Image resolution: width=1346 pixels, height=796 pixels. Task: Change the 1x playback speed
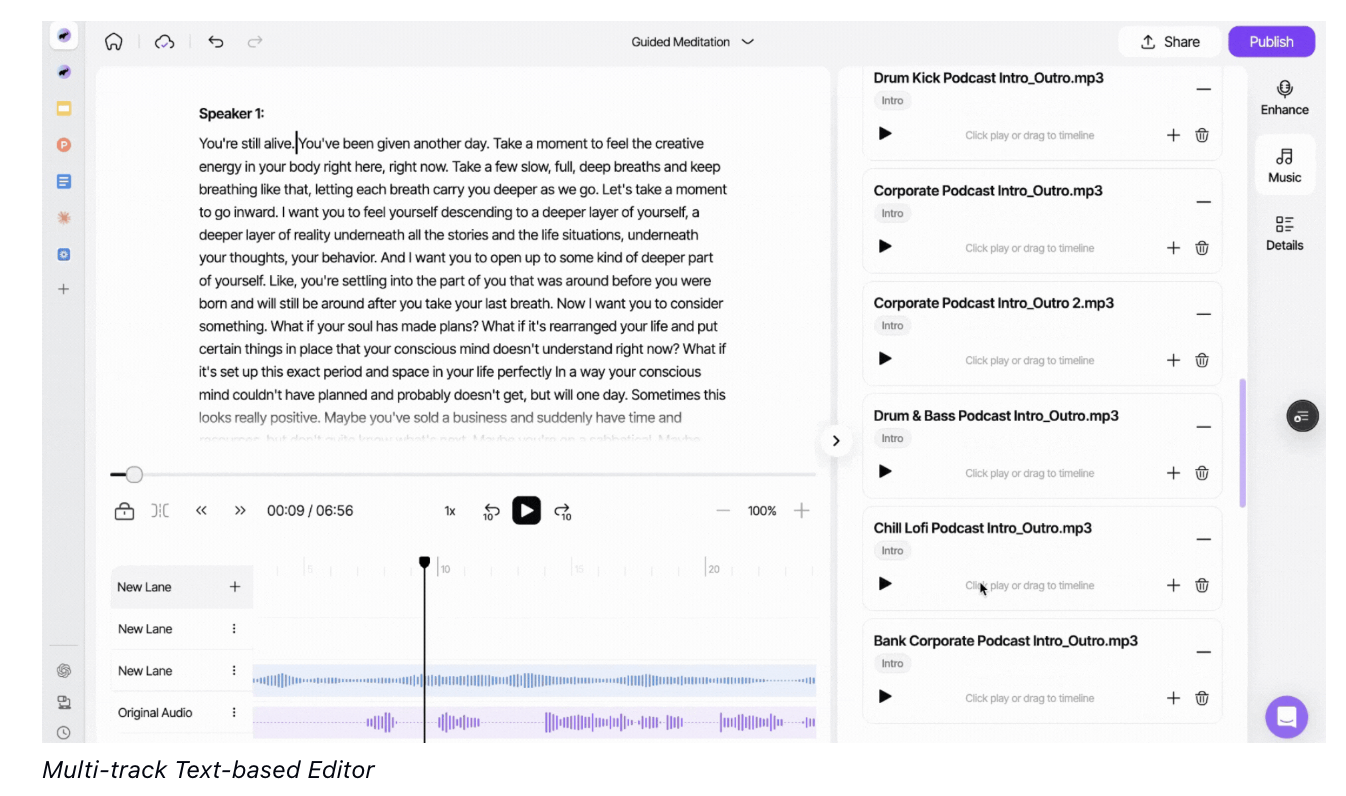pyautogui.click(x=450, y=511)
